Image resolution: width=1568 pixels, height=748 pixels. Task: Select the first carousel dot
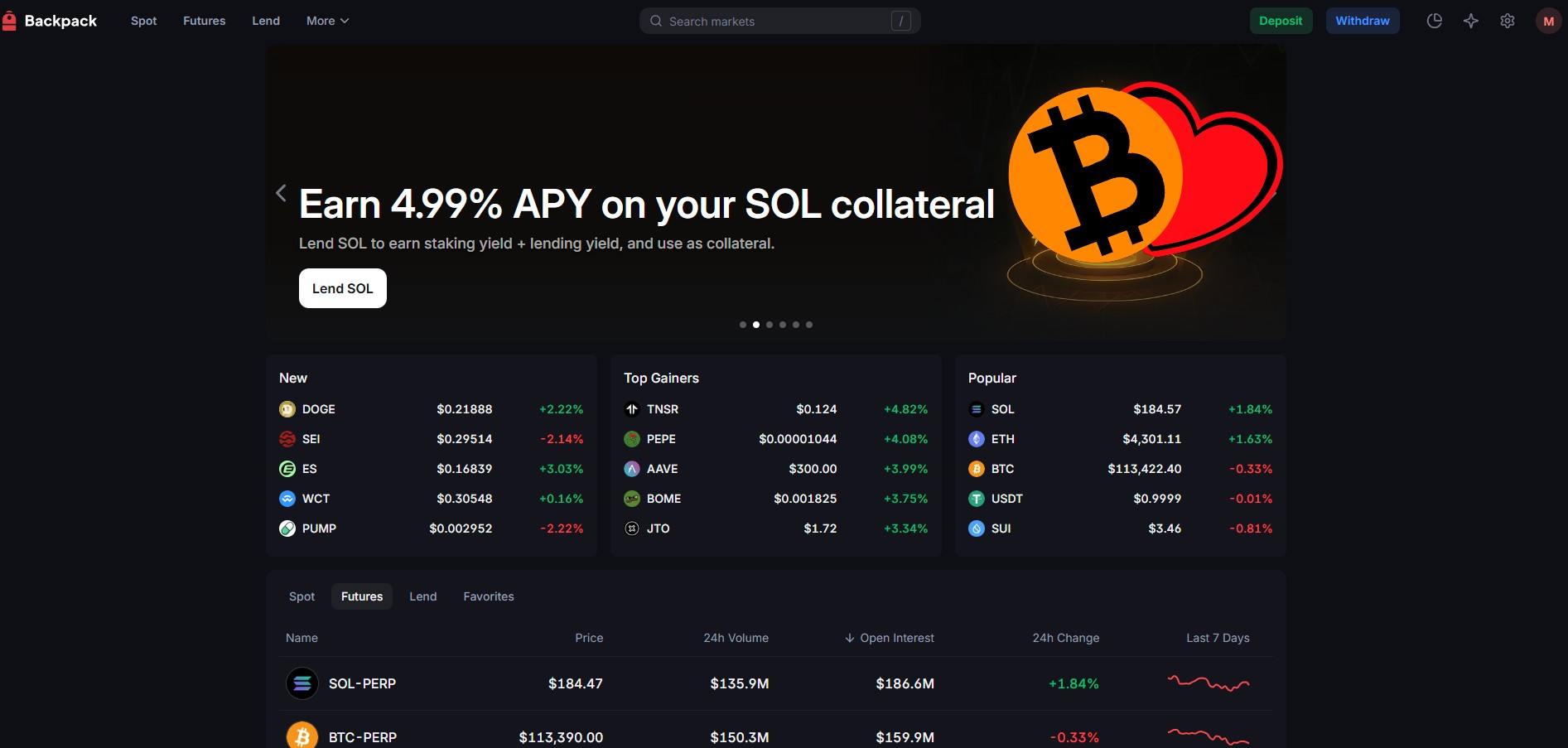point(743,325)
